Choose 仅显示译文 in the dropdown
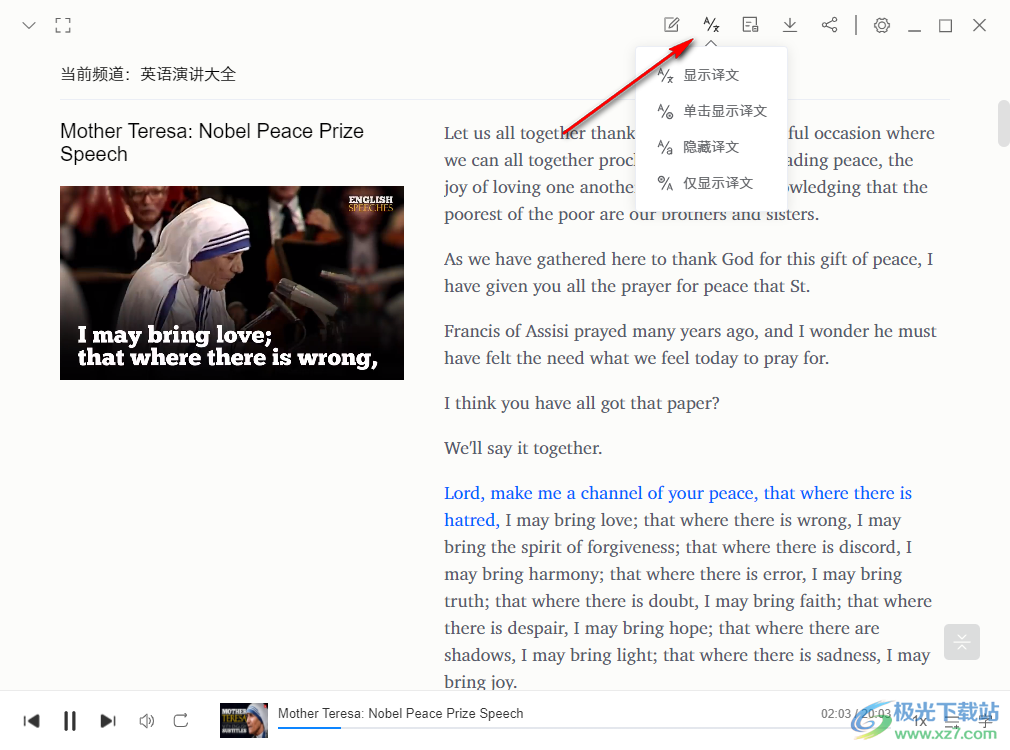Image resolution: width=1010 pixels, height=750 pixels. point(717,183)
